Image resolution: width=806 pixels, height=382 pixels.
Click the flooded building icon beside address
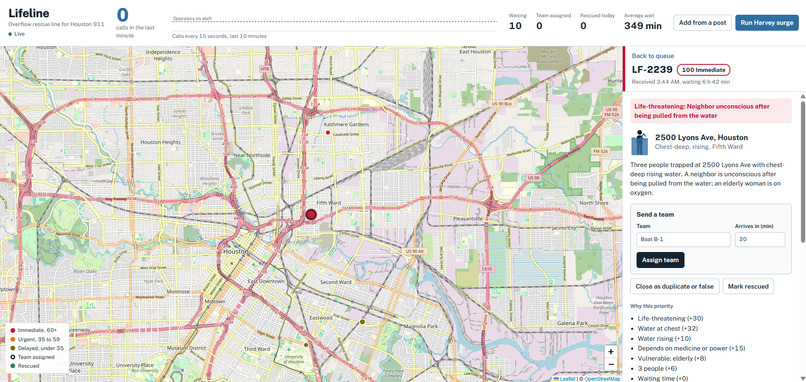tap(640, 142)
